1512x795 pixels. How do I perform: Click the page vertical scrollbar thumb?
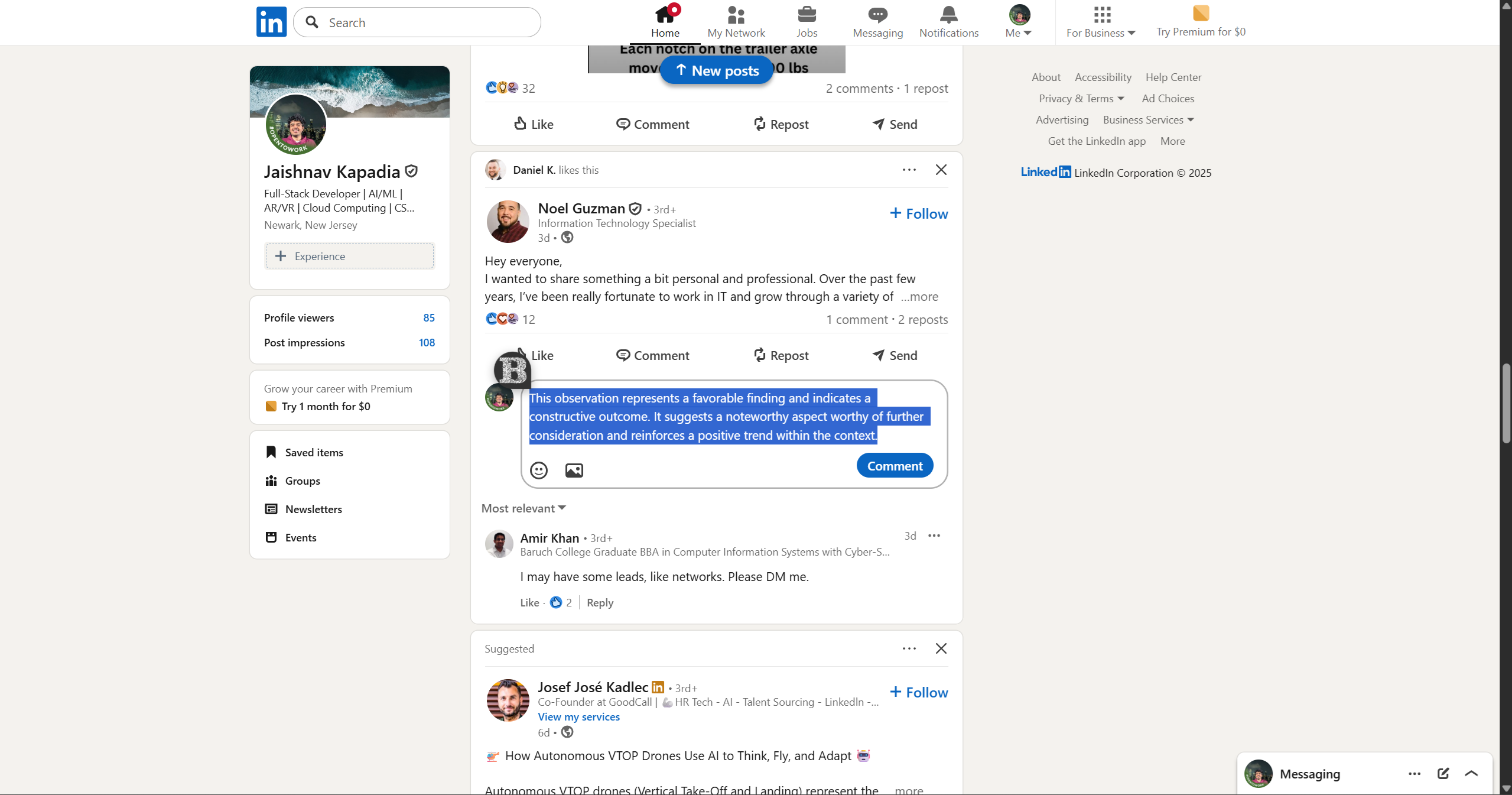[1506, 404]
